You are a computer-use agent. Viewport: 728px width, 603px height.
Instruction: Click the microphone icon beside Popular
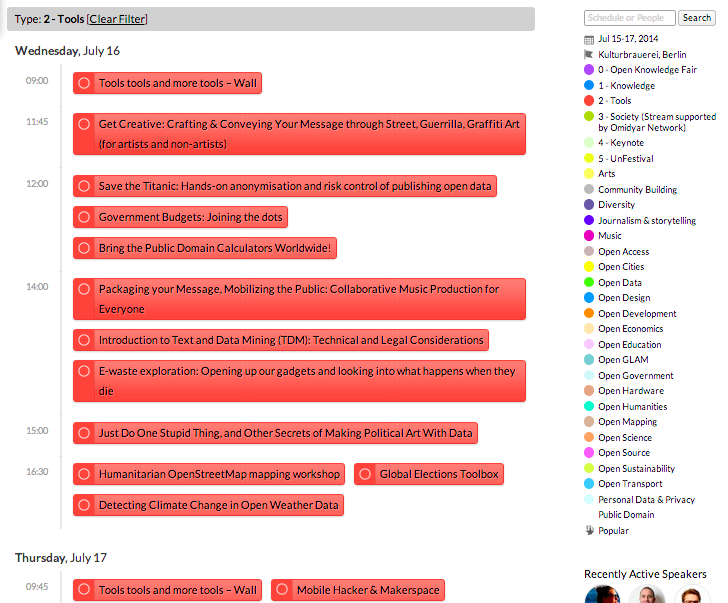[x=589, y=530]
